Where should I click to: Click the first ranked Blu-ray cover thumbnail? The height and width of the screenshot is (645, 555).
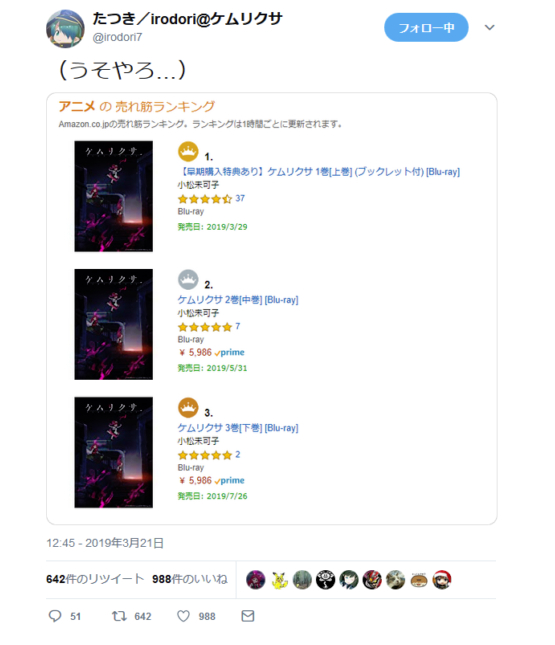(x=114, y=196)
